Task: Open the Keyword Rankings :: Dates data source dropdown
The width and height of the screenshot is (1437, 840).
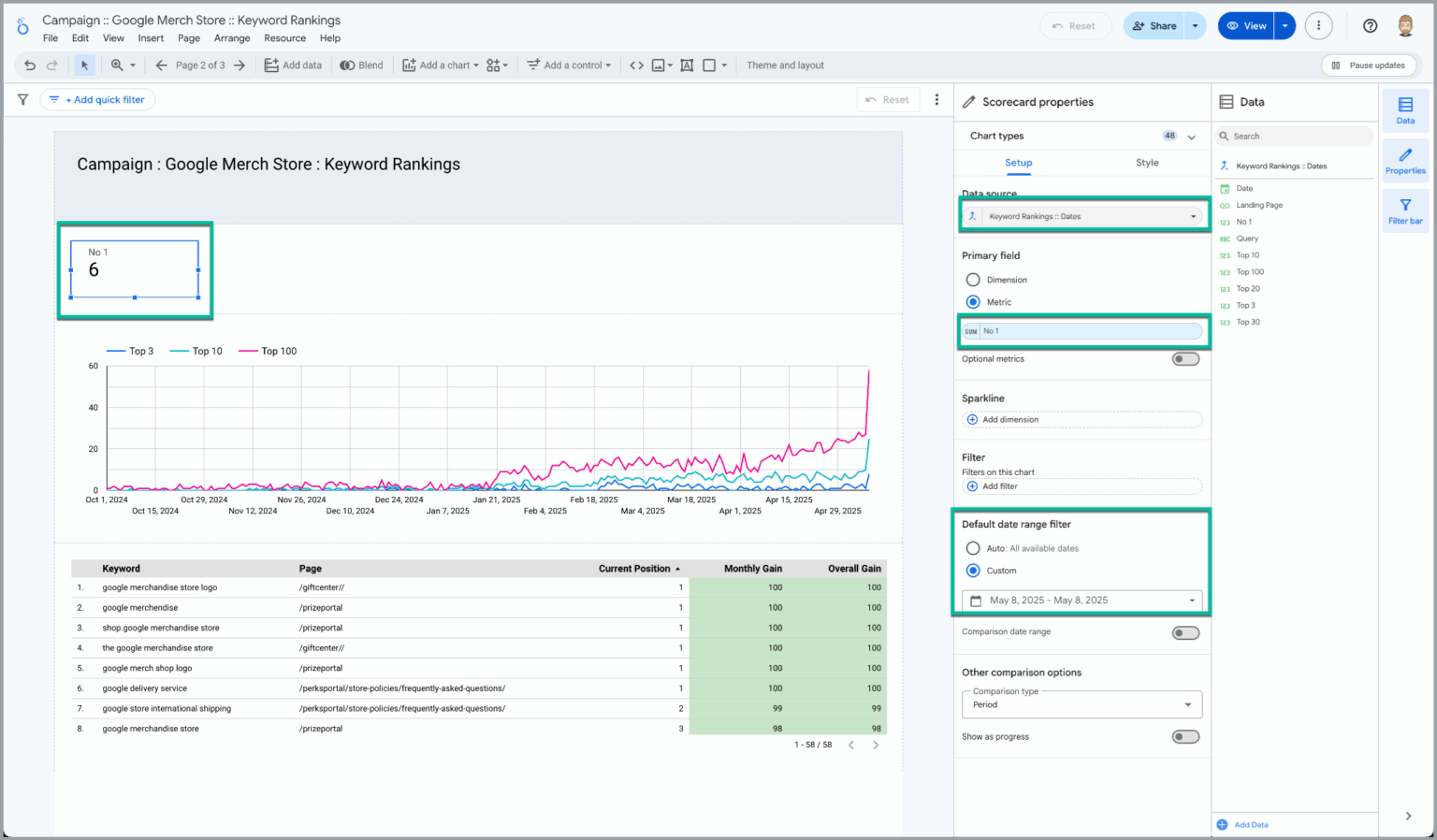Action: pos(1083,214)
